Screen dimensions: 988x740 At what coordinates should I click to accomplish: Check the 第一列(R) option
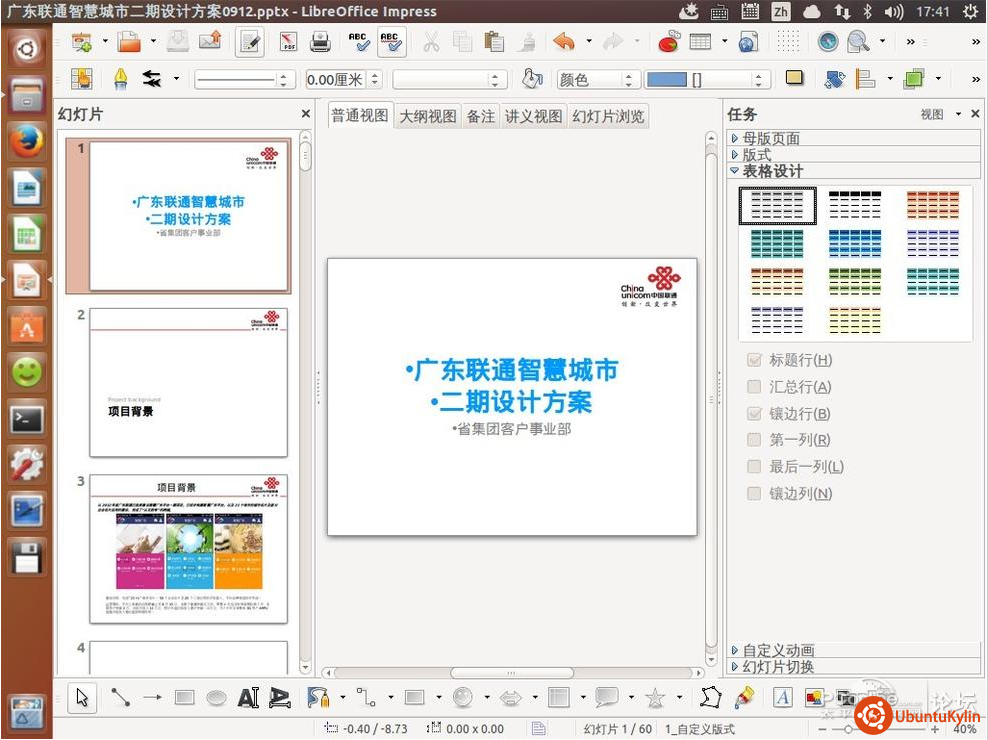tap(755, 440)
